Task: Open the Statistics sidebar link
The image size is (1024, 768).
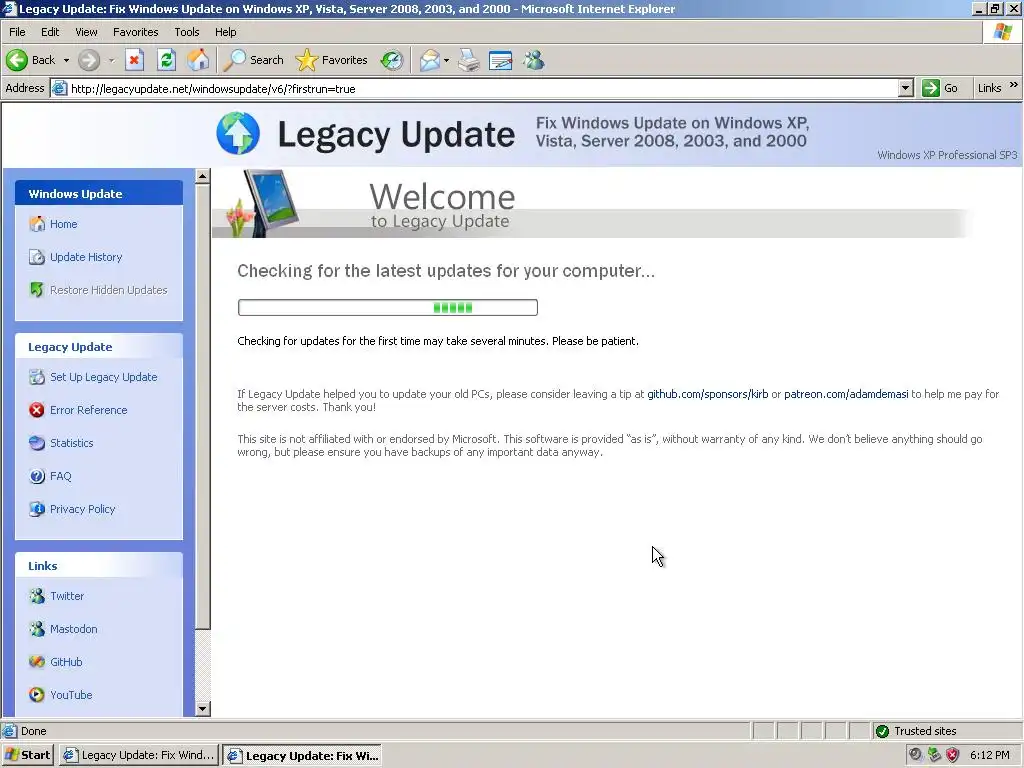Action: [x=72, y=443]
